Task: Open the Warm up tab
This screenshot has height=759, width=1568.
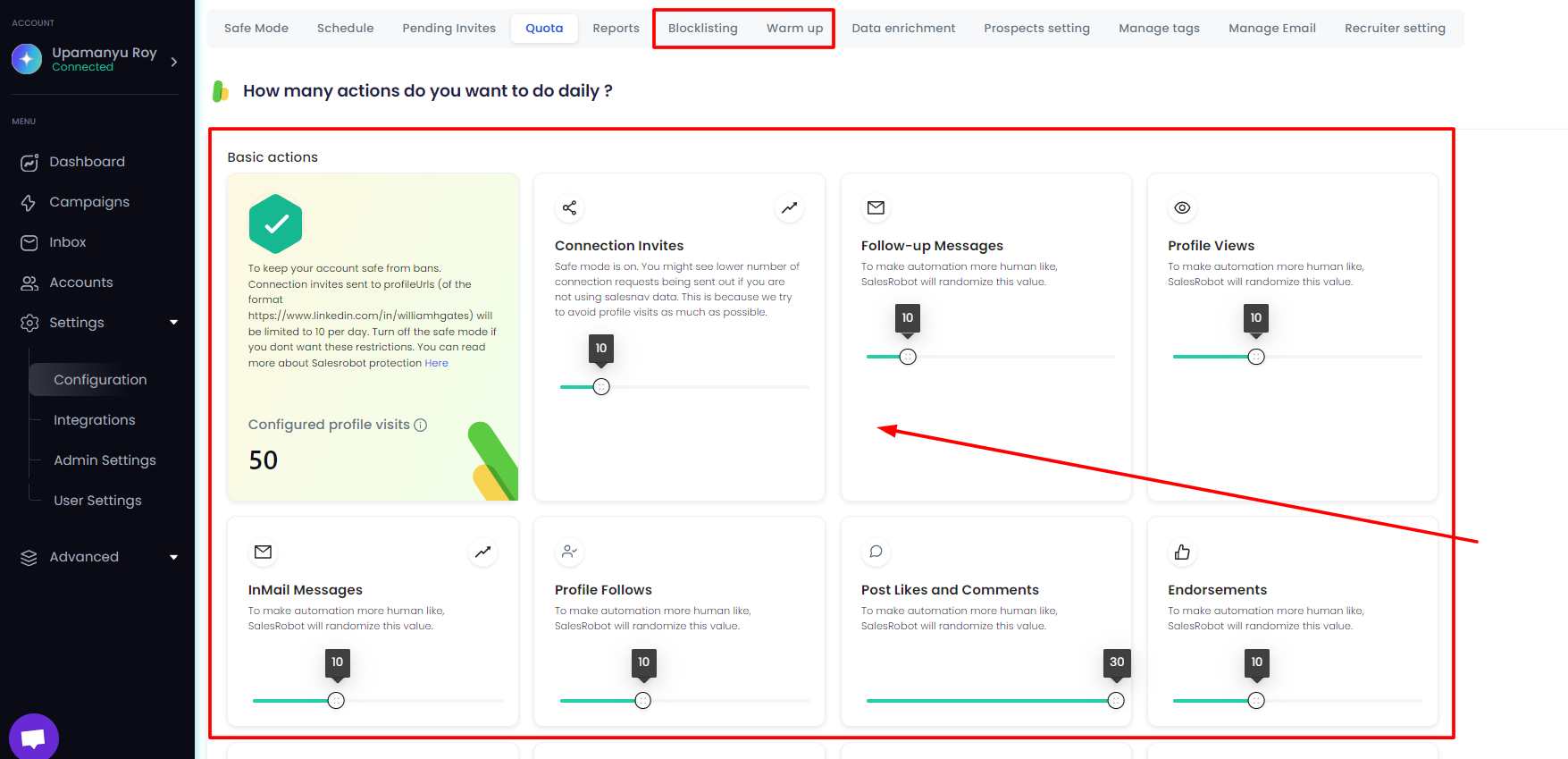Action: coord(795,29)
